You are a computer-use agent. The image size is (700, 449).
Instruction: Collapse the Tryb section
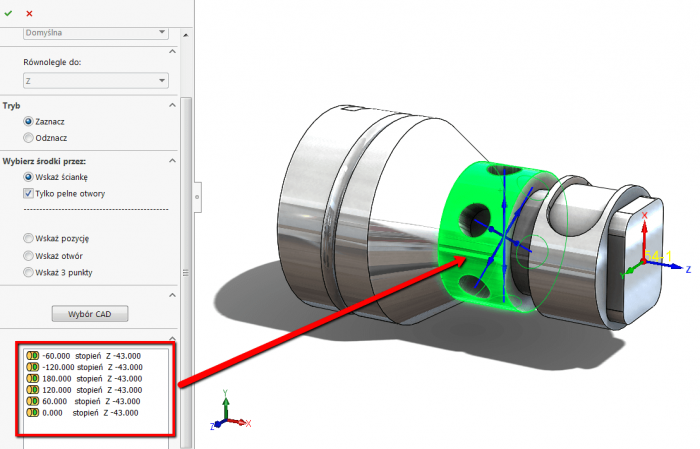coord(171,104)
